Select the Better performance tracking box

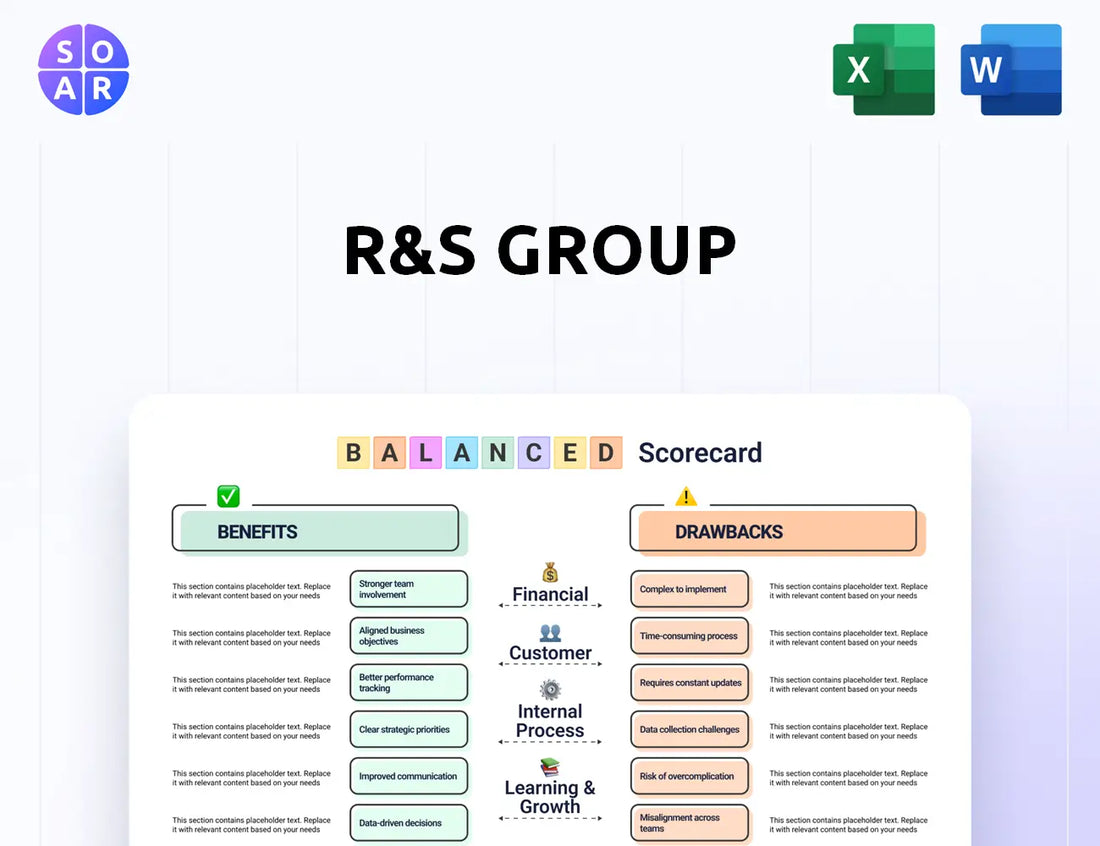pyautogui.click(x=409, y=683)
